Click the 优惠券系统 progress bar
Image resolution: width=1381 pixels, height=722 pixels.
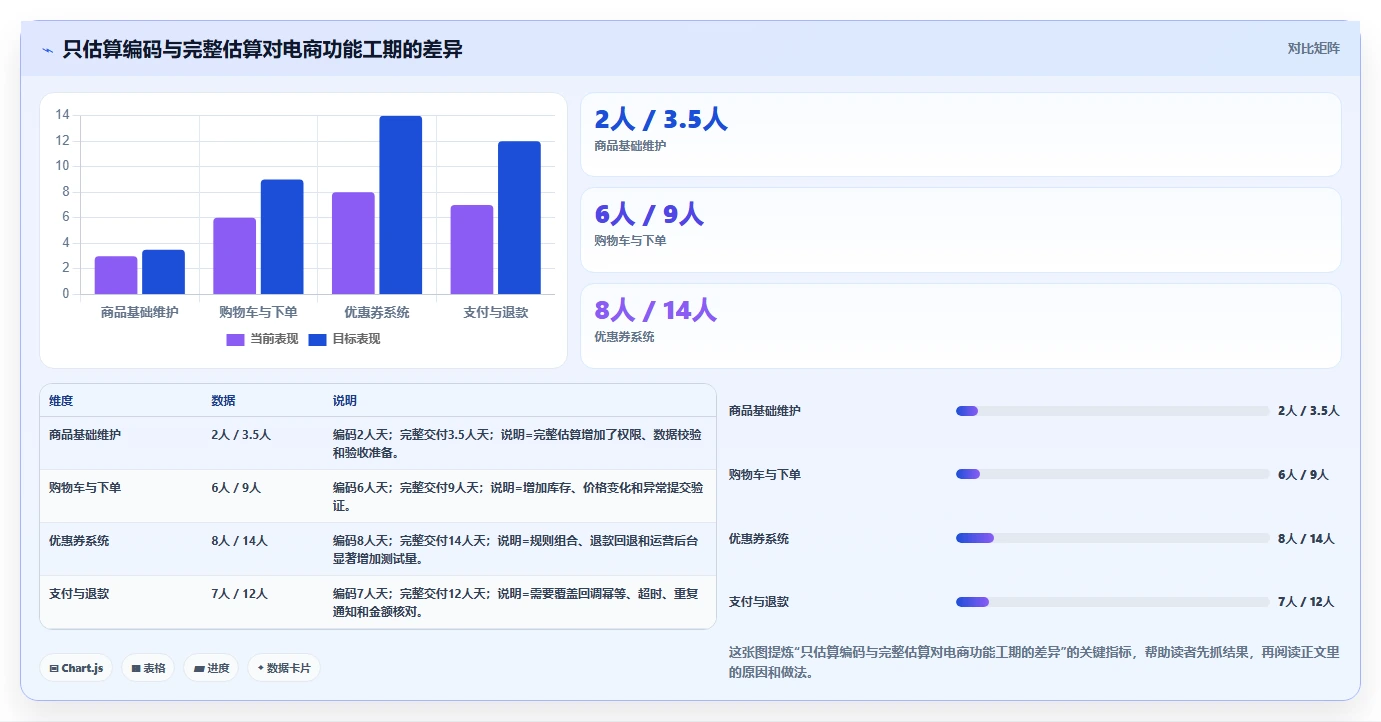click(1112, 538)
